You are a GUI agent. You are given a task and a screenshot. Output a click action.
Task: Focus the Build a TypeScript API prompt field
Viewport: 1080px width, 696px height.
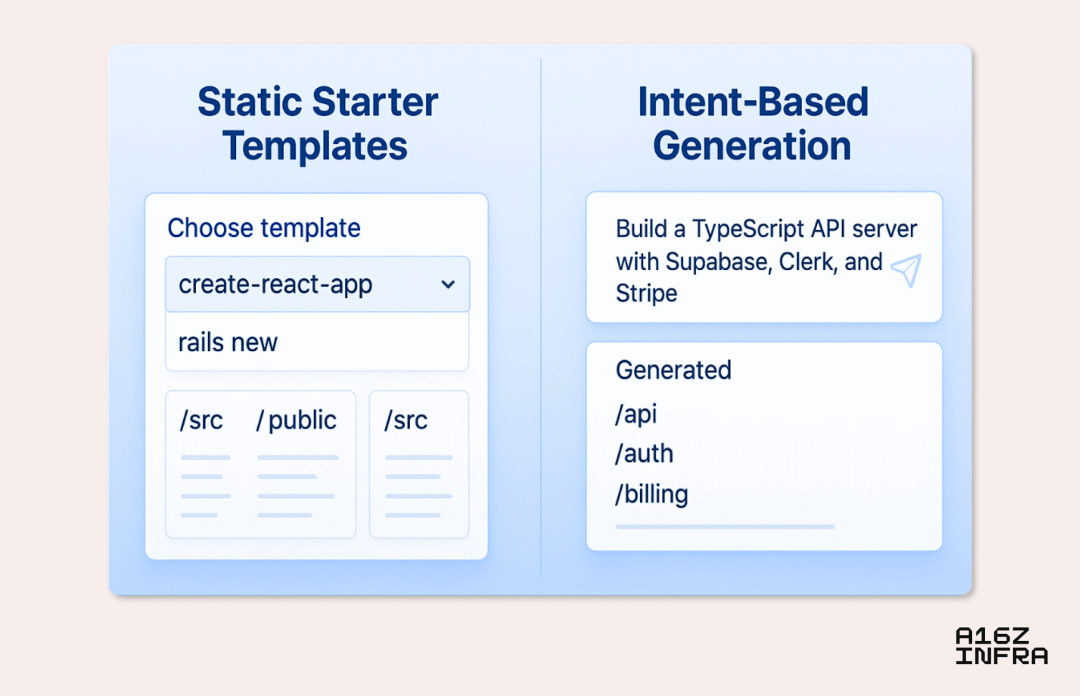[764, 257]
